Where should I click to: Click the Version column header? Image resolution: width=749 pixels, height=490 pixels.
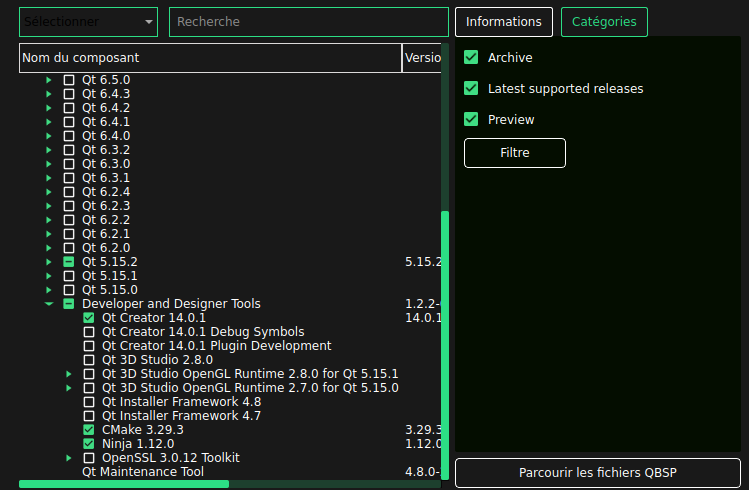click(422, 58)
